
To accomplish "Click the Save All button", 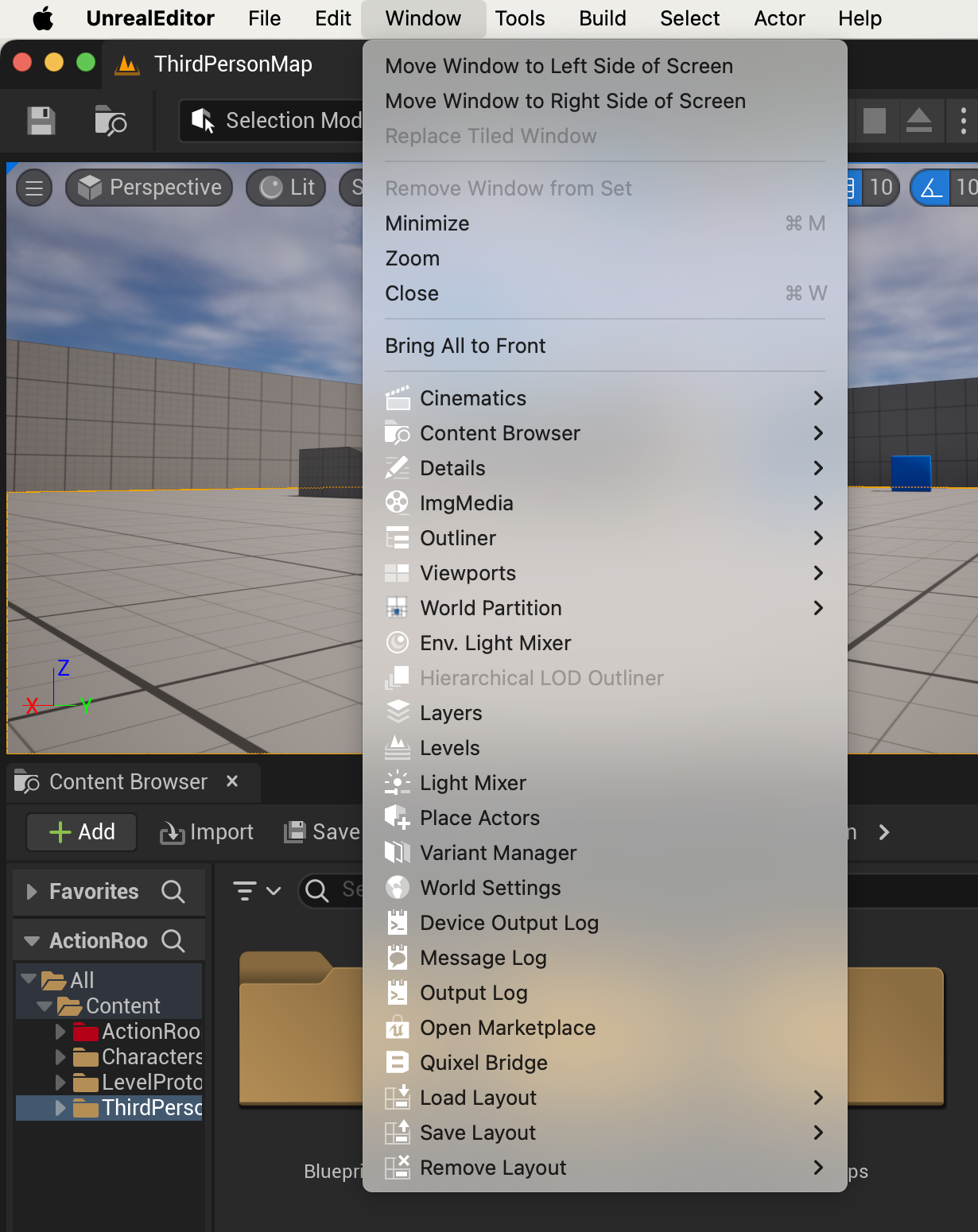I will (323, 832).
